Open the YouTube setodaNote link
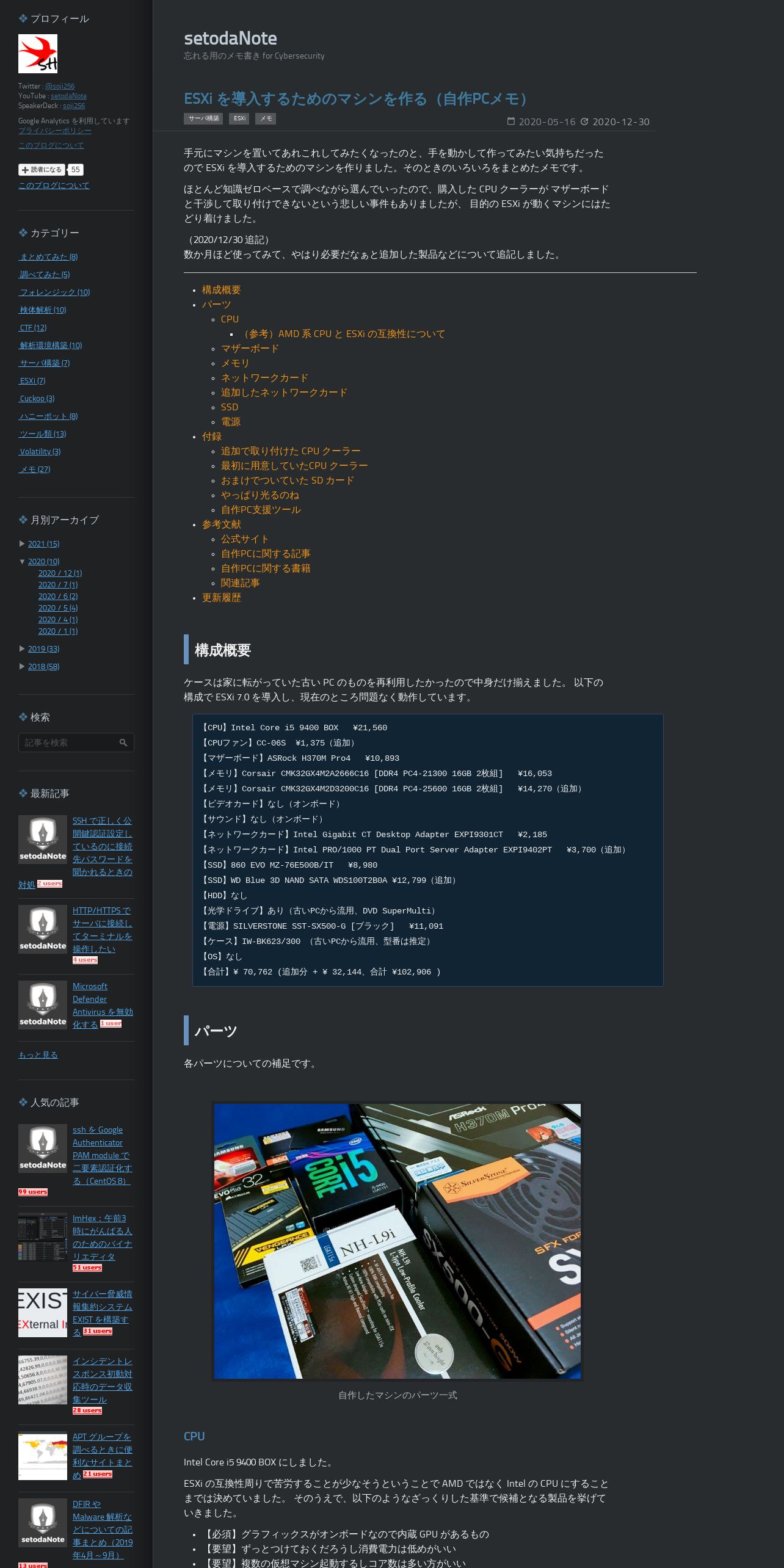 (68, 96)
